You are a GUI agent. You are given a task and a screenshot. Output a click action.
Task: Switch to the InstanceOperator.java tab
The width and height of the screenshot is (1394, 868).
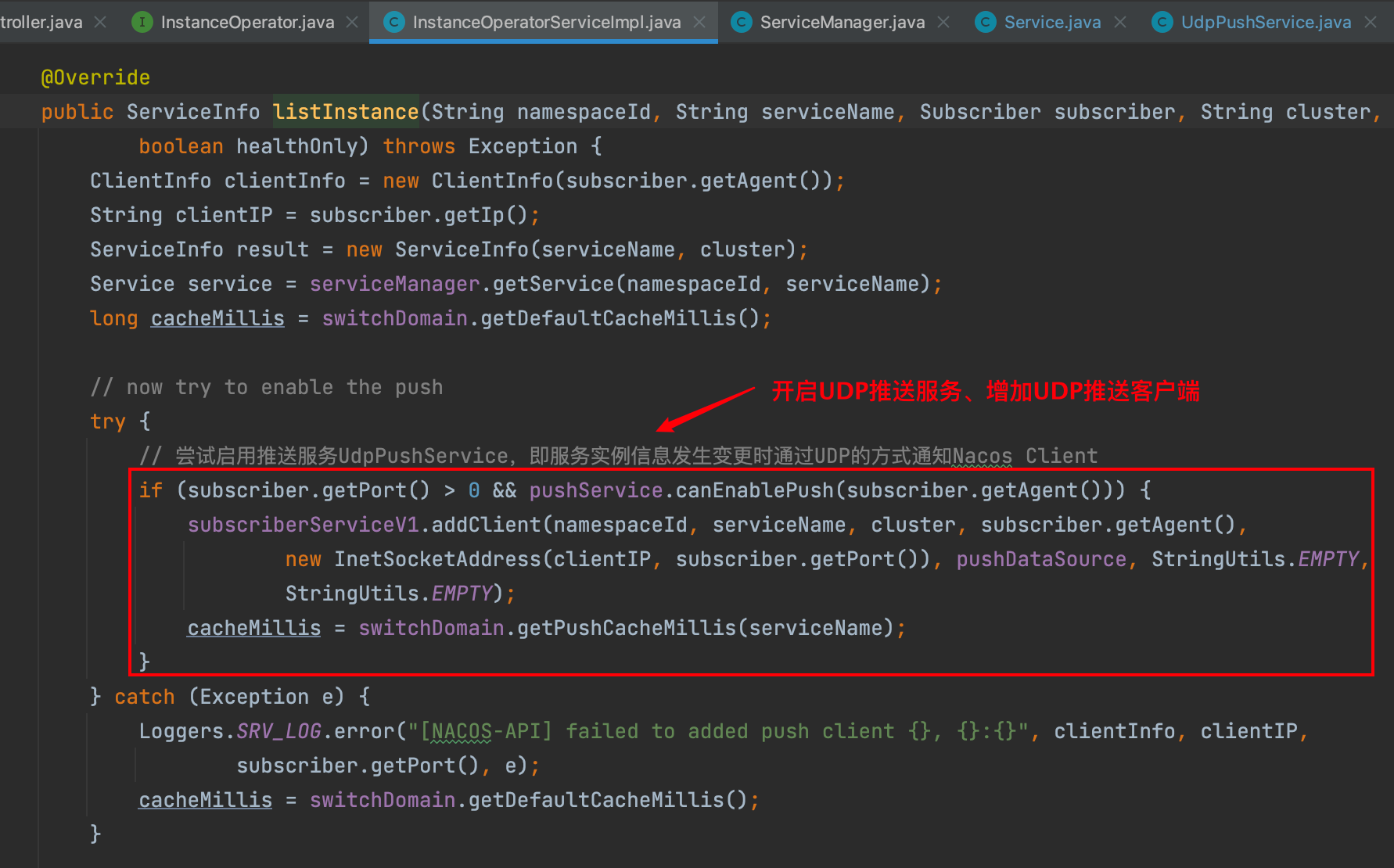(247, 22)
